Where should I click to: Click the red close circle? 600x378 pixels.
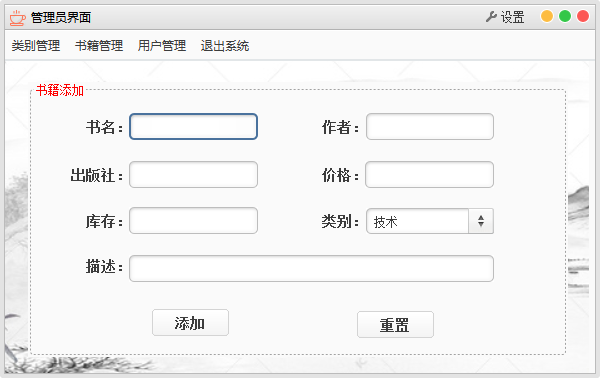click(583, 16)
